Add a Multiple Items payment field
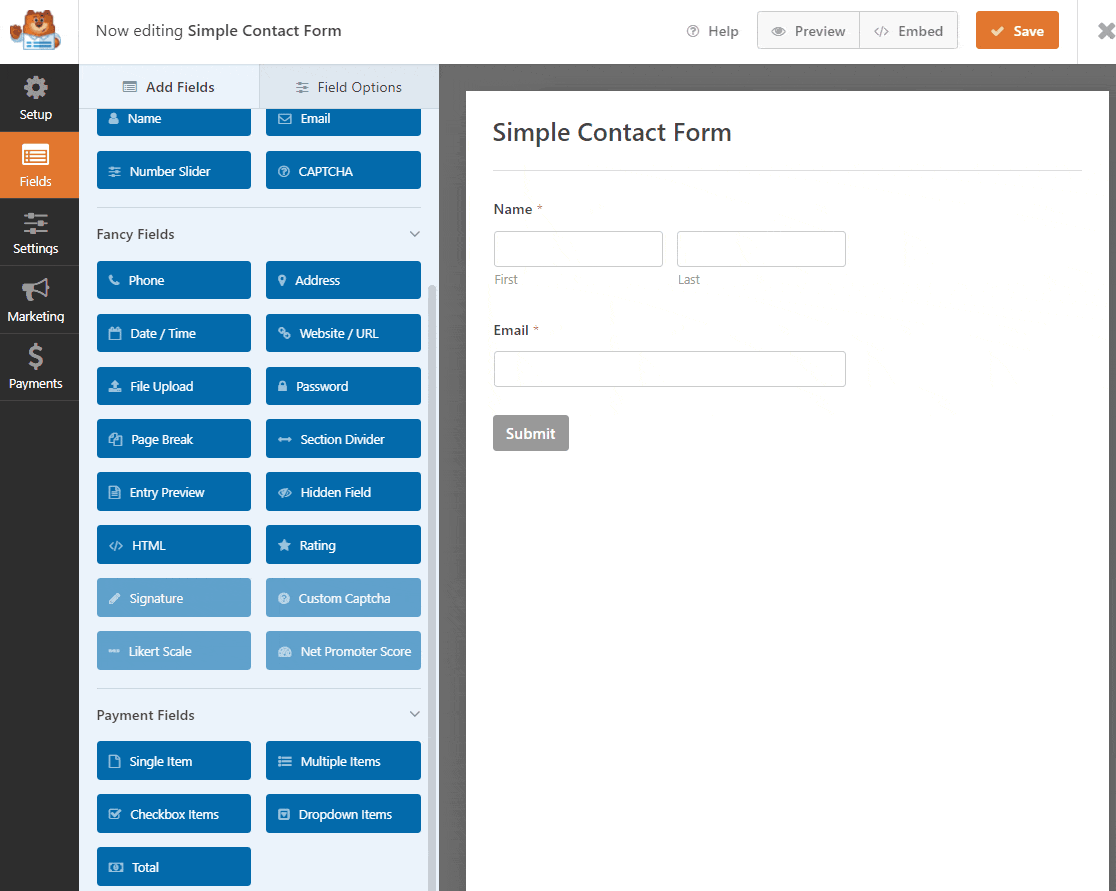The image size is (1116, 891). click(343, 761)
